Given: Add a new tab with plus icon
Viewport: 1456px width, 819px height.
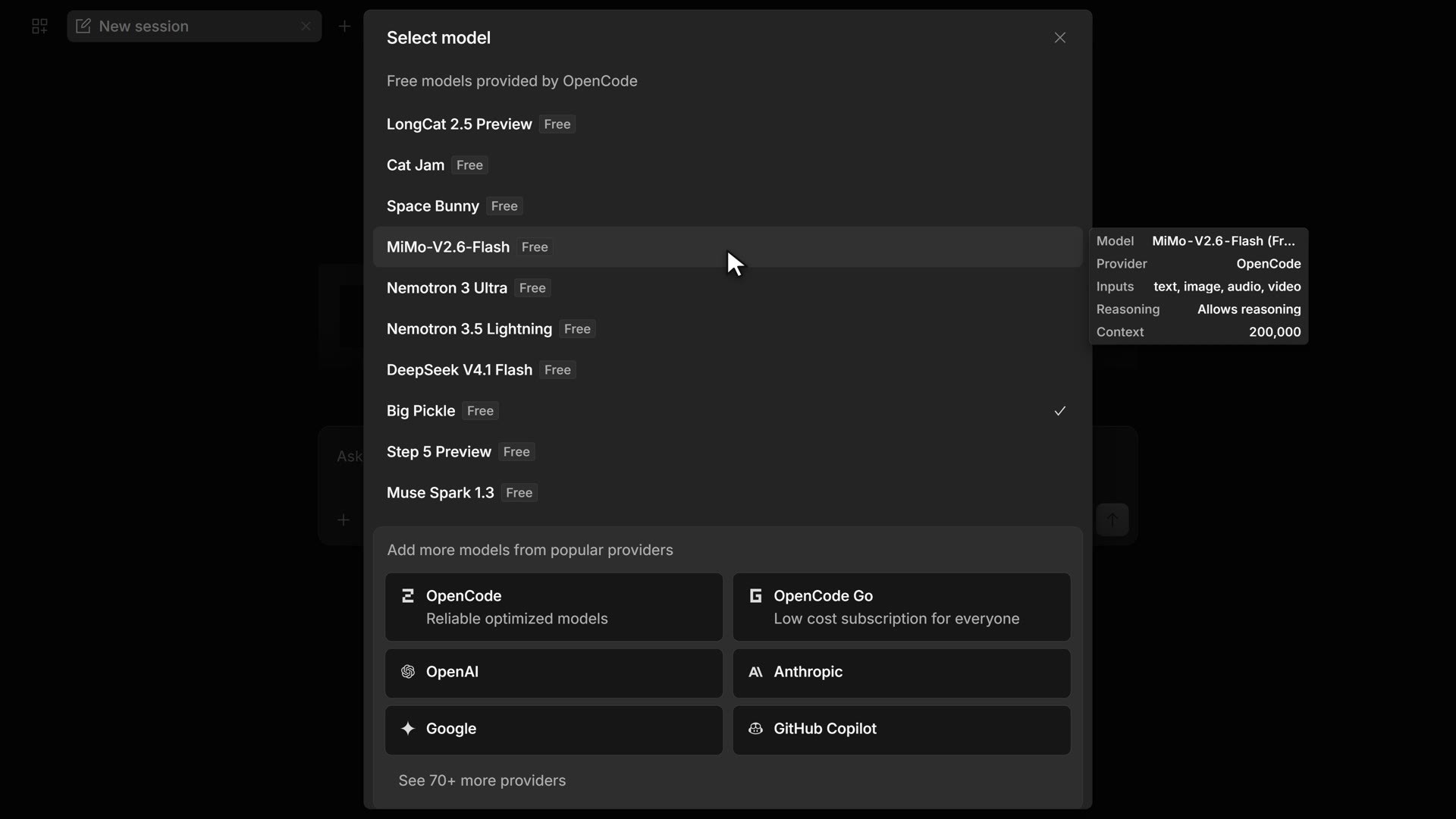Looking at the screenshot, I should [x=344, y=27].
